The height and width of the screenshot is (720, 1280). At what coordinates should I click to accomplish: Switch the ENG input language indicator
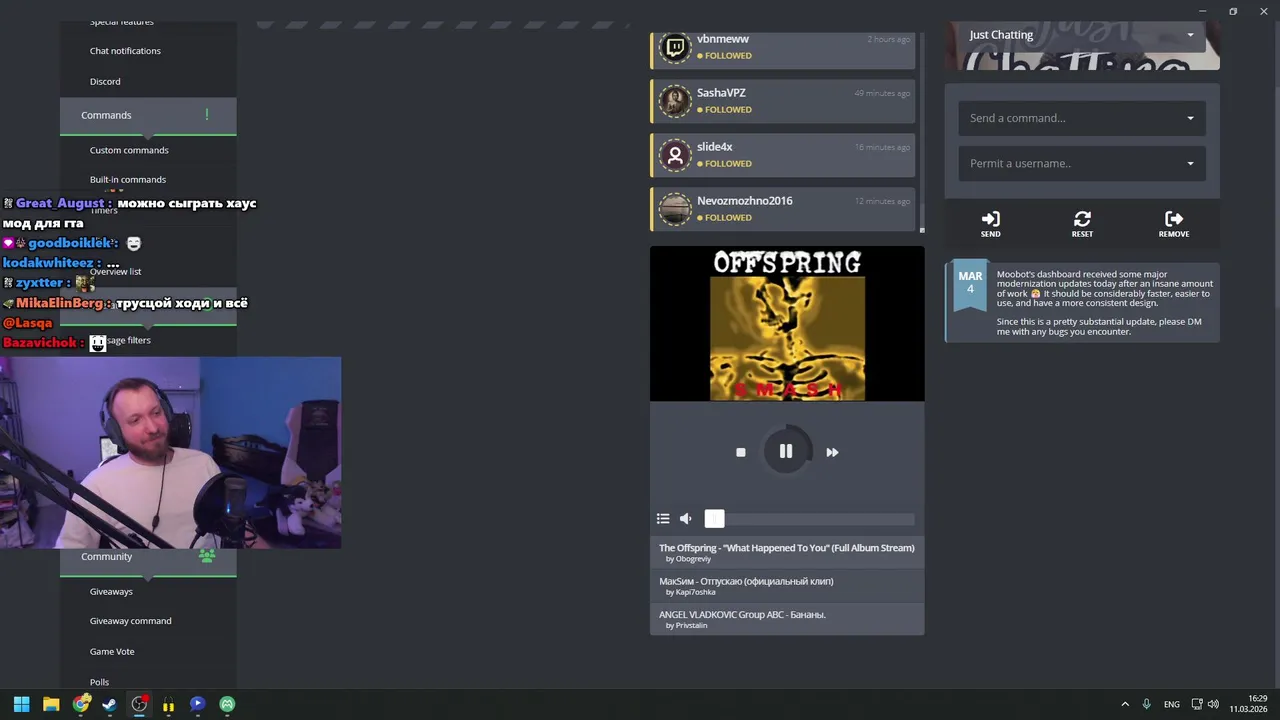[x=1171, y=704]
